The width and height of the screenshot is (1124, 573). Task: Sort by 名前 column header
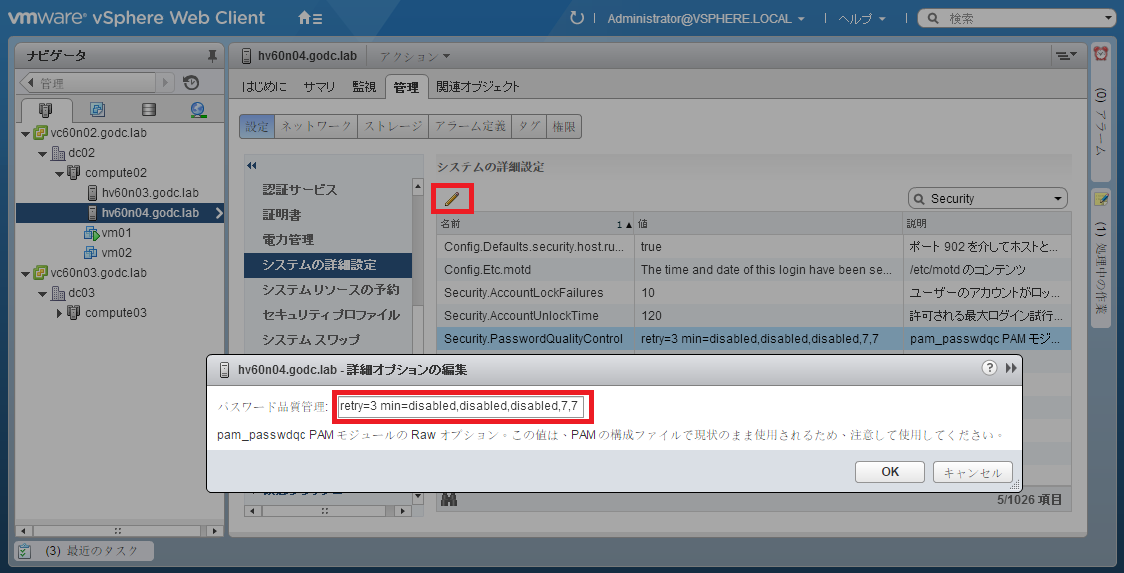tap(535, 224)
